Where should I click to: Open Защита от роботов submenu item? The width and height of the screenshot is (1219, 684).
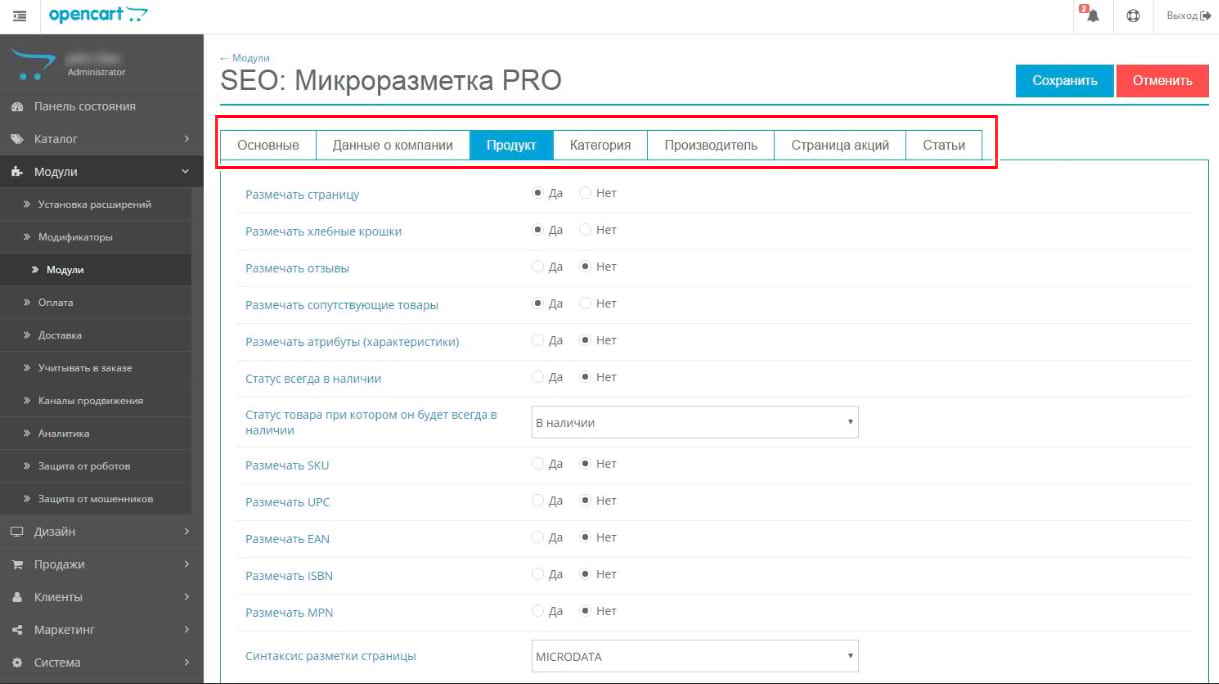96,466
